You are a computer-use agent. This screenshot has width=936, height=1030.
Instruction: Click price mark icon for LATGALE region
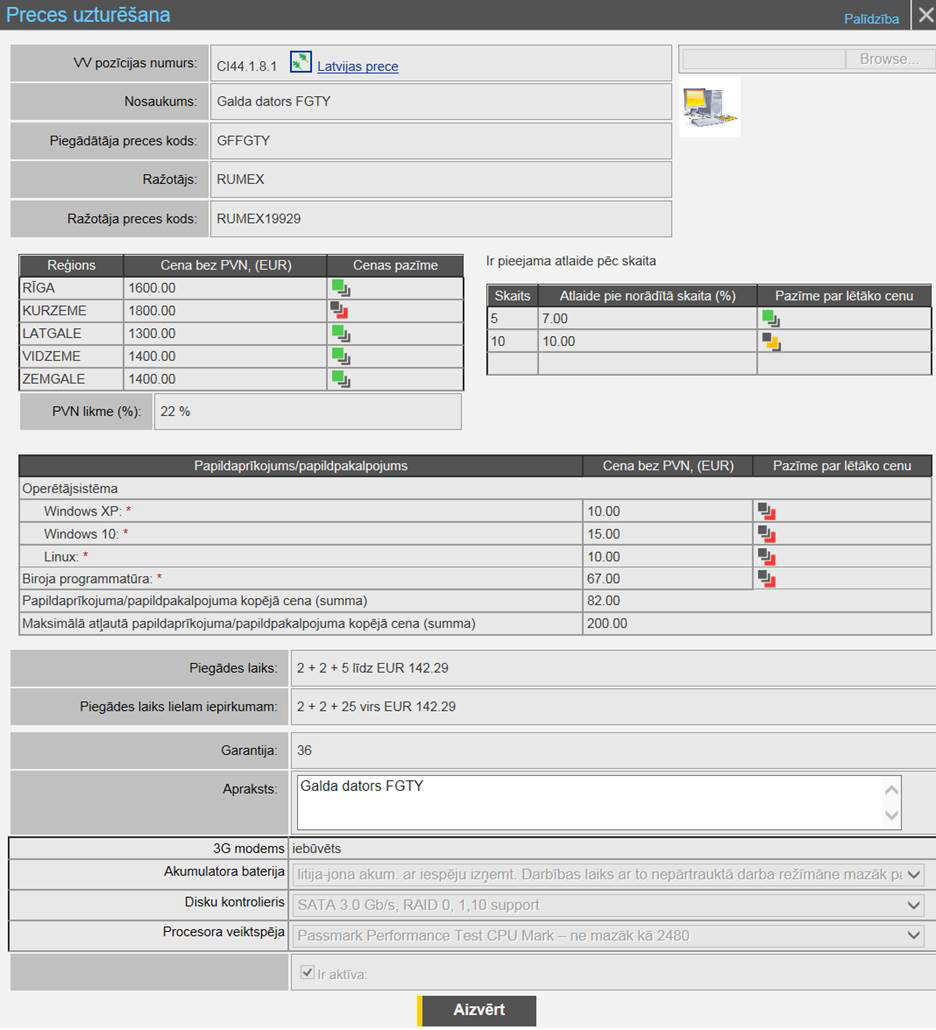[x=341, y=334]
